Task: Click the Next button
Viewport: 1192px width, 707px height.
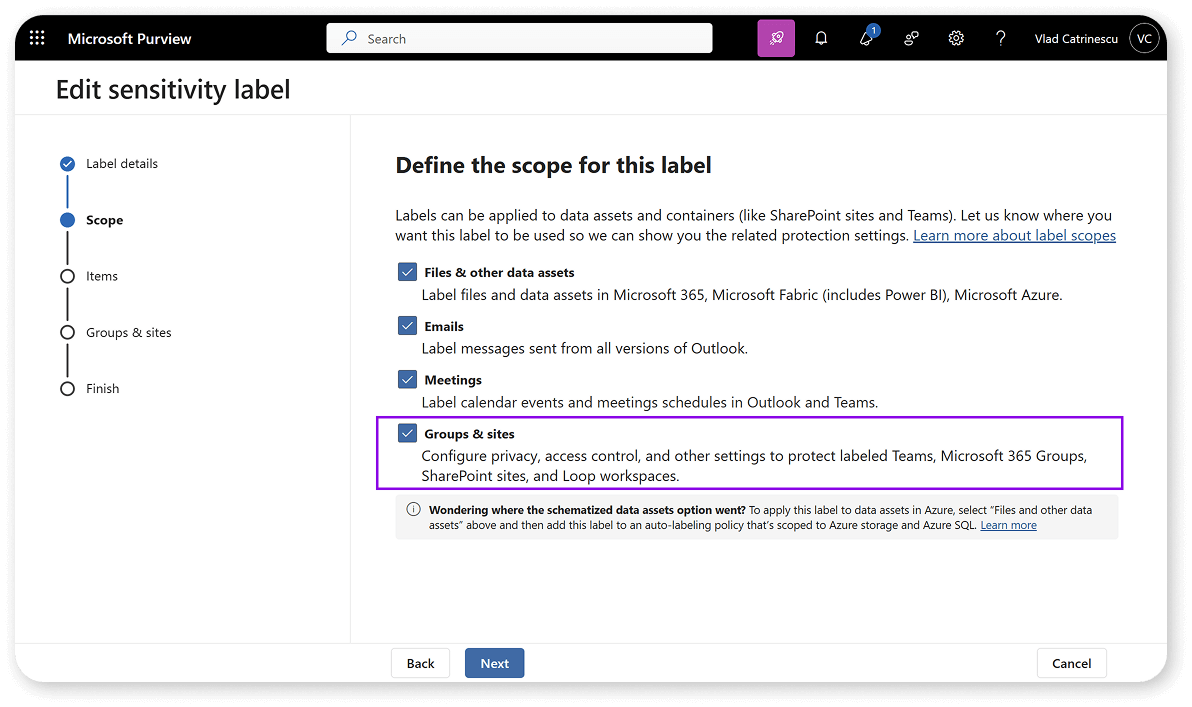Action: (494, 663)
